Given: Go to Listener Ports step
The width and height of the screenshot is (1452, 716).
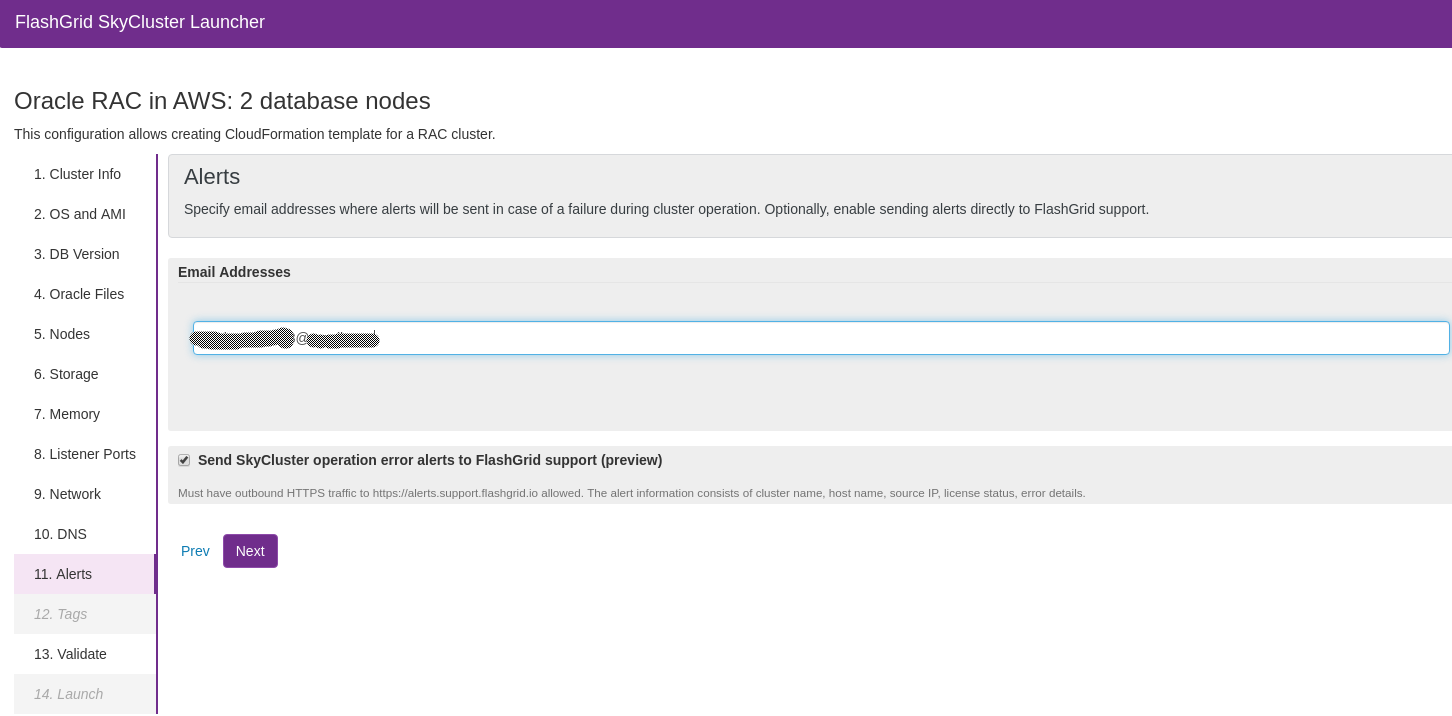Looking at the screenshot, I should click(85, 454).
